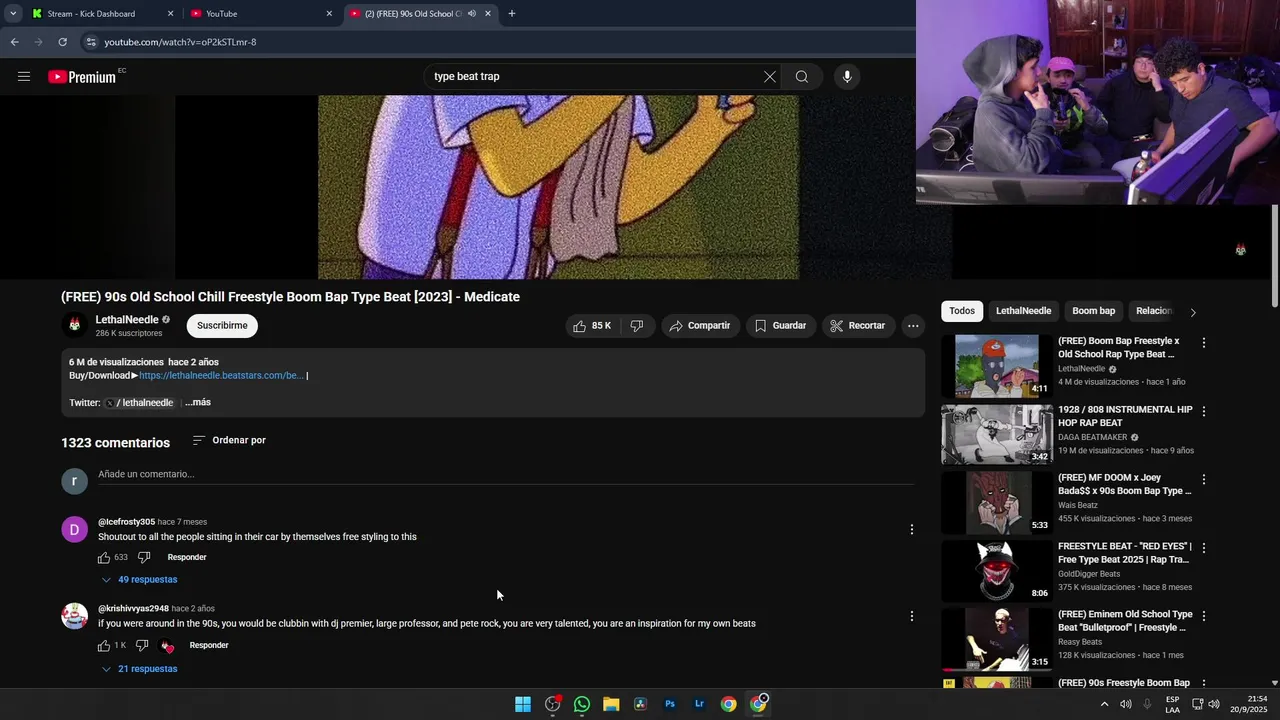Viewport: 1280px width, 720px height.
Task: View site information icon in address bar
Action: point(91,42)
